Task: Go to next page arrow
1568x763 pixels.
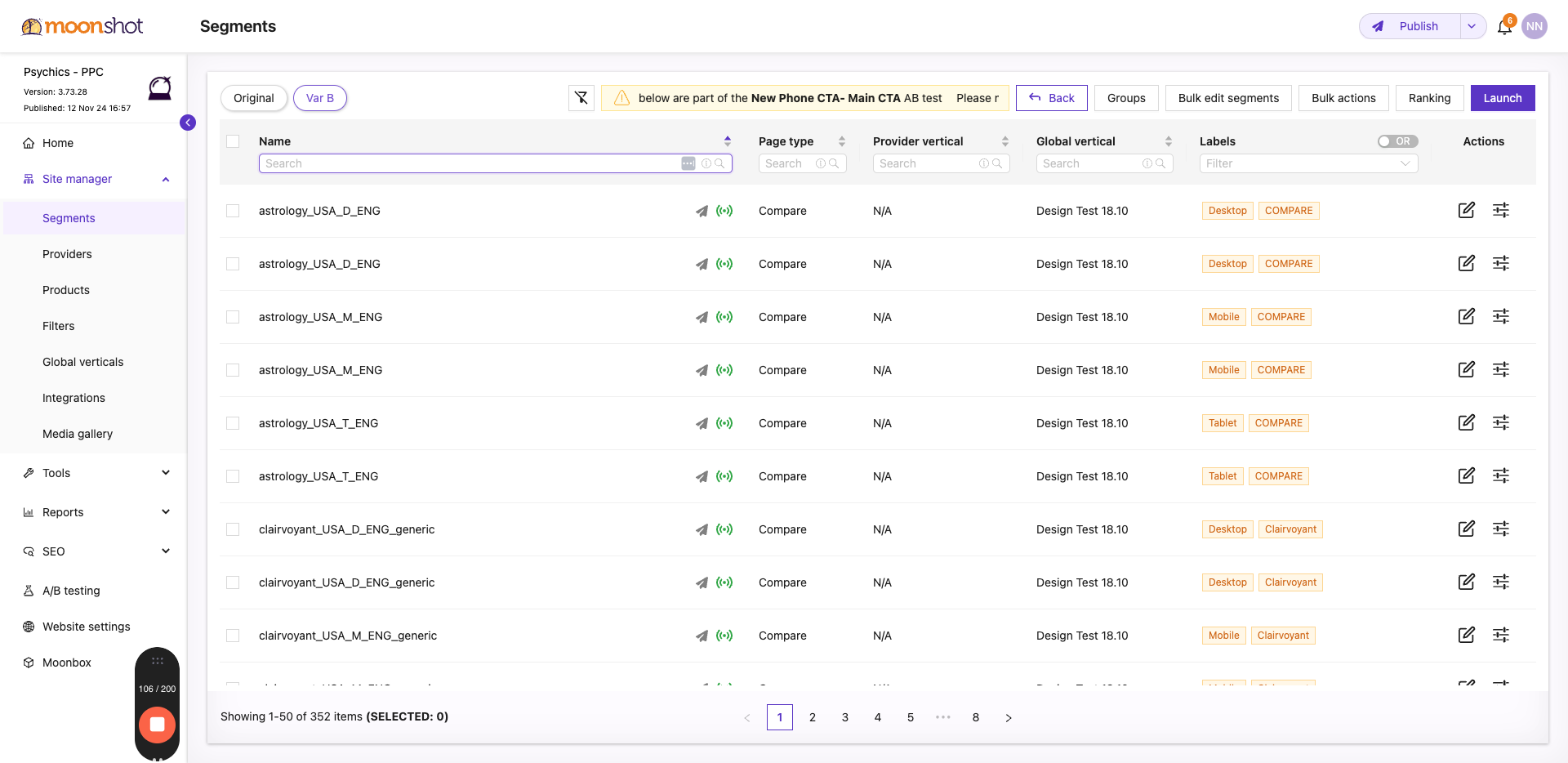Action: point(1009,717)
